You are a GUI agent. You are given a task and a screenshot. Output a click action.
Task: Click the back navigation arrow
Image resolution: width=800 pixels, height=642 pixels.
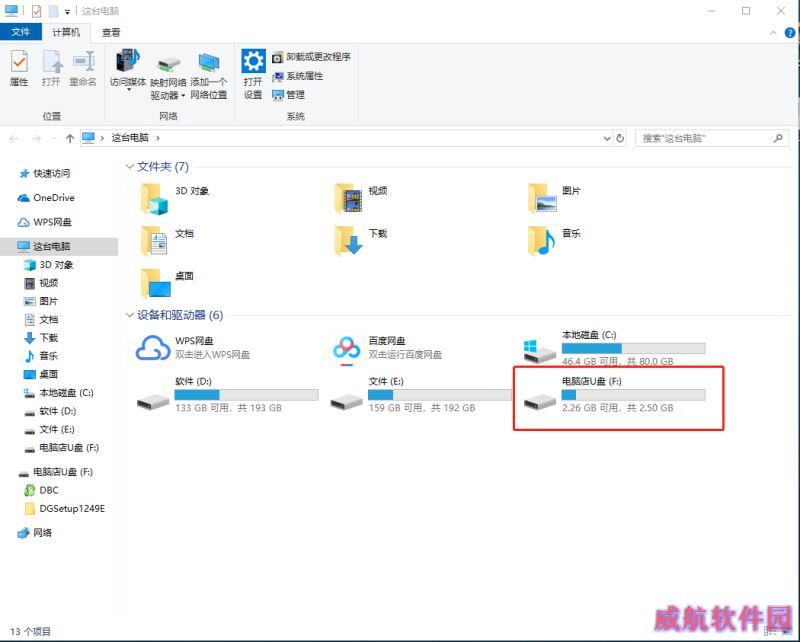point(14,138)
